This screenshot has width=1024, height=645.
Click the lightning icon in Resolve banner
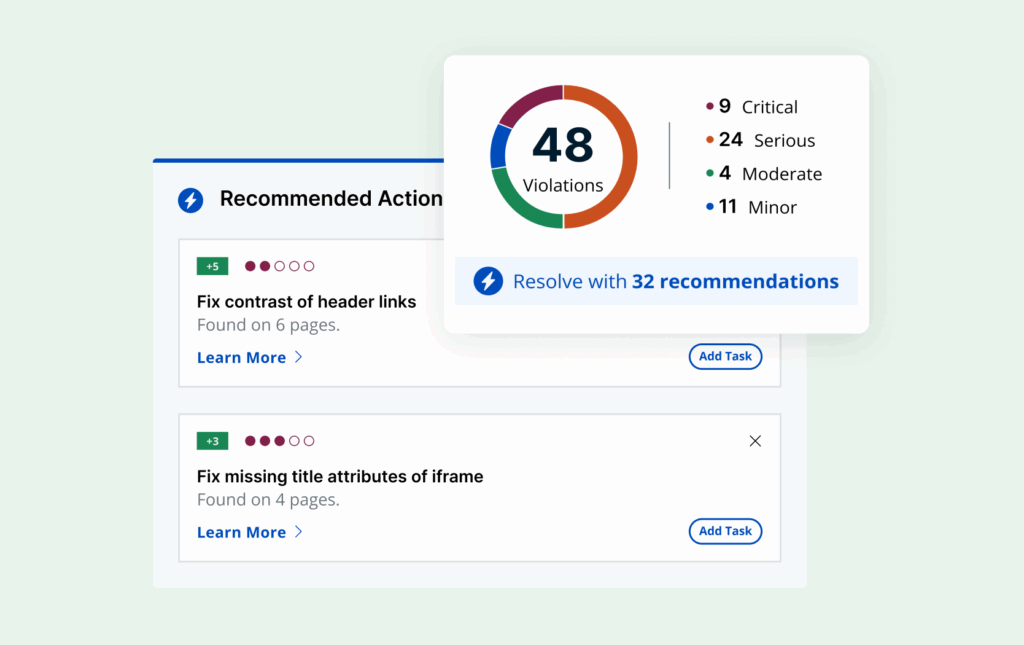click(488, 281)
